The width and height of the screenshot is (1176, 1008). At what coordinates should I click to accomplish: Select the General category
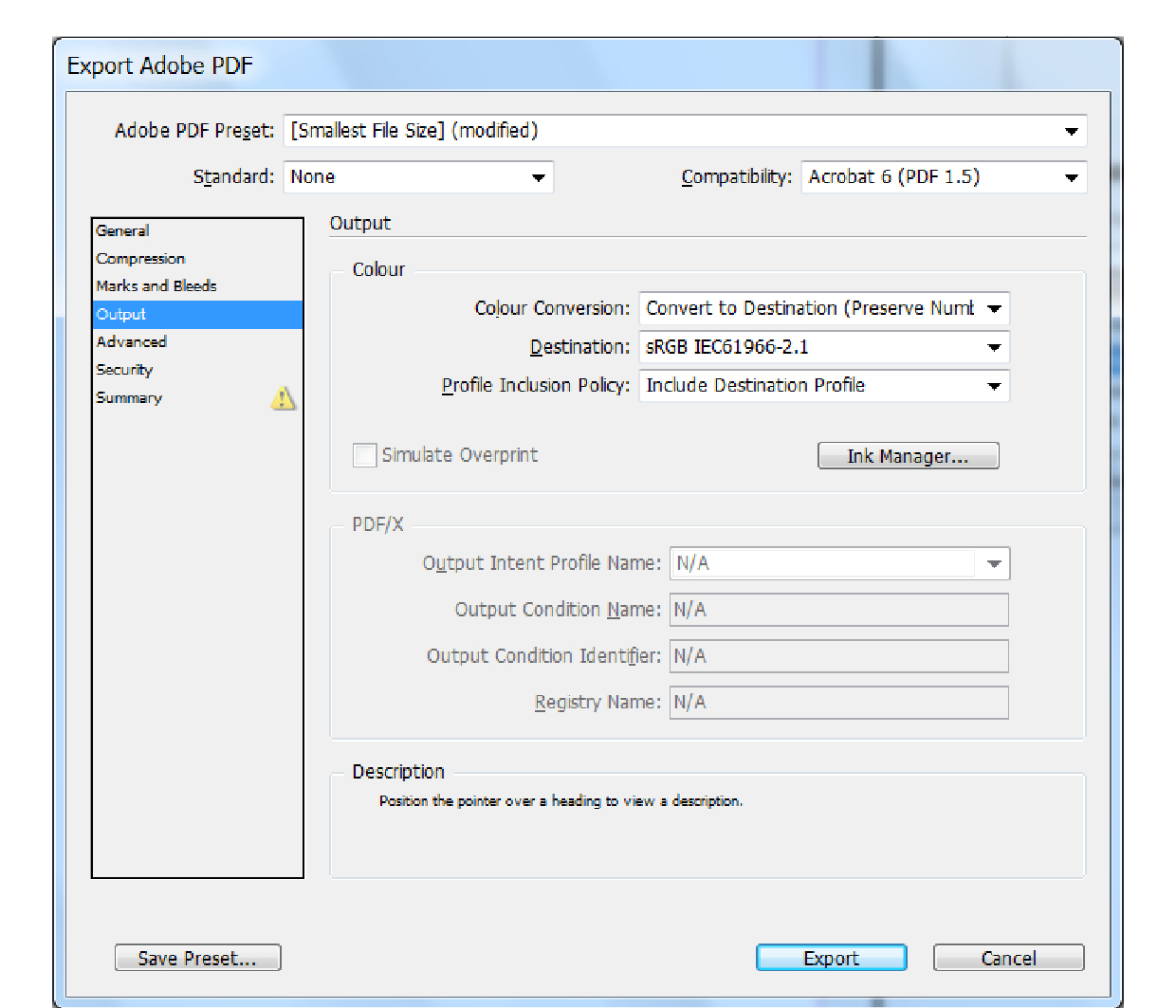coord(122,230)
